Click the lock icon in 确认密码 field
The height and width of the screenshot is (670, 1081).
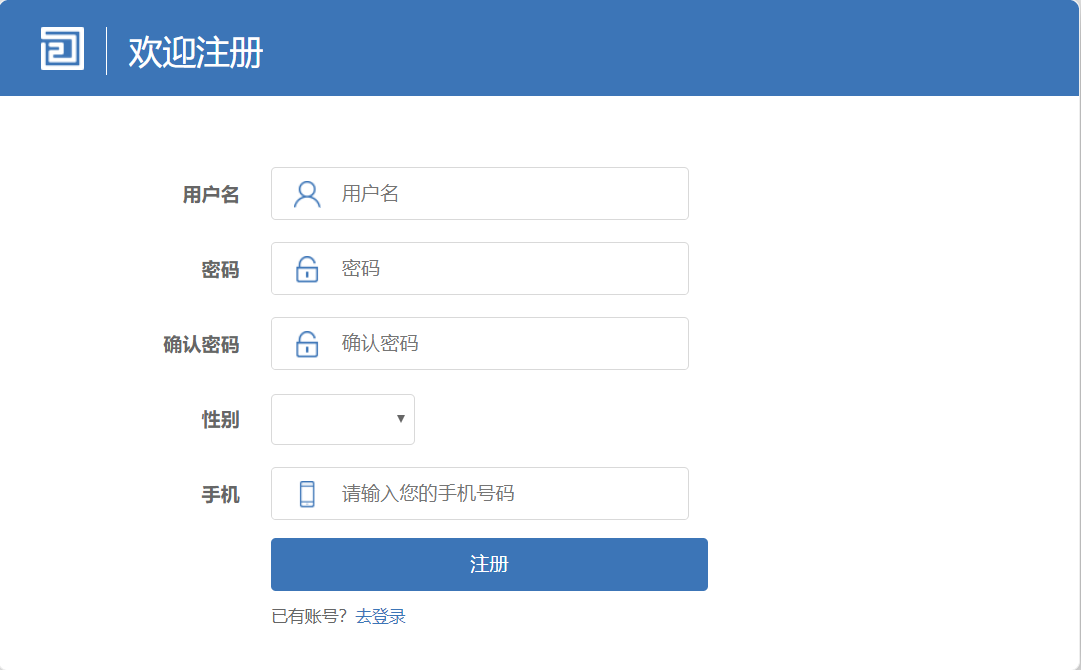click(x=307, y=344)
